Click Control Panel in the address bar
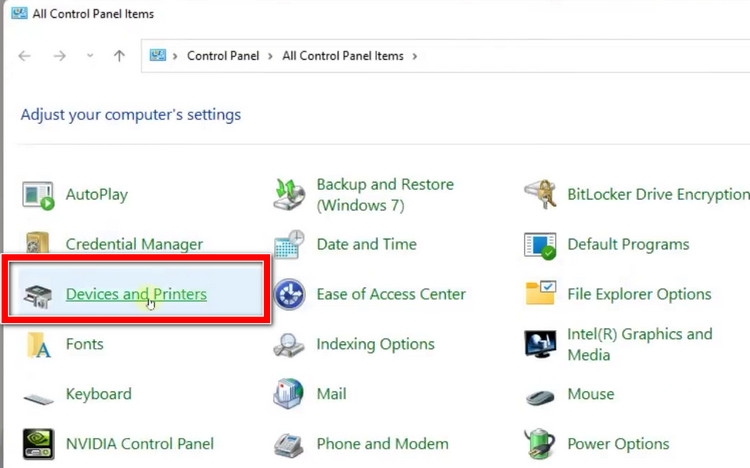This screenshot has height=468, width=750. pyautogui.click(x=223, y=56)
